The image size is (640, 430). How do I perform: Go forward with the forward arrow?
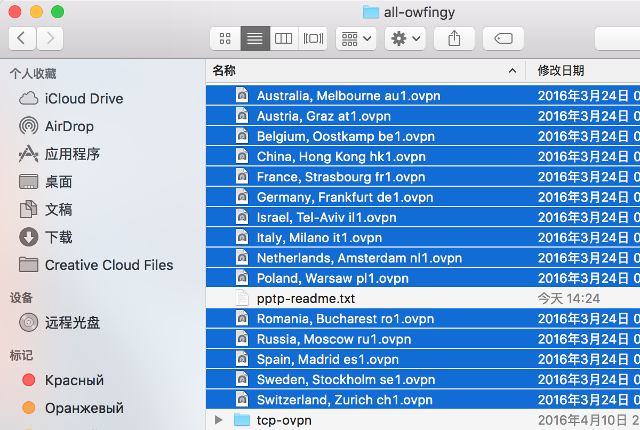49,38
